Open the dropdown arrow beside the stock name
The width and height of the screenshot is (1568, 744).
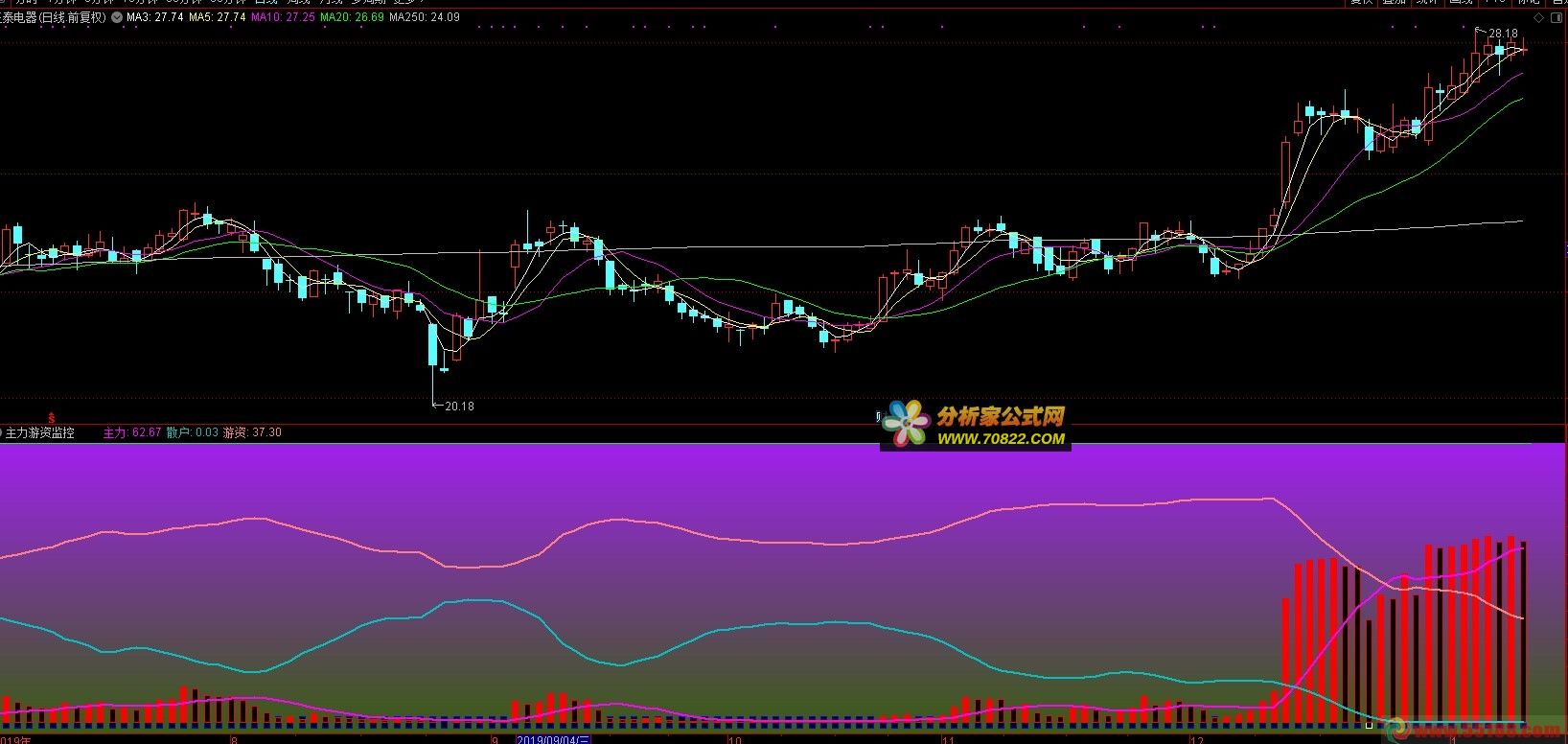coord(117,17)
